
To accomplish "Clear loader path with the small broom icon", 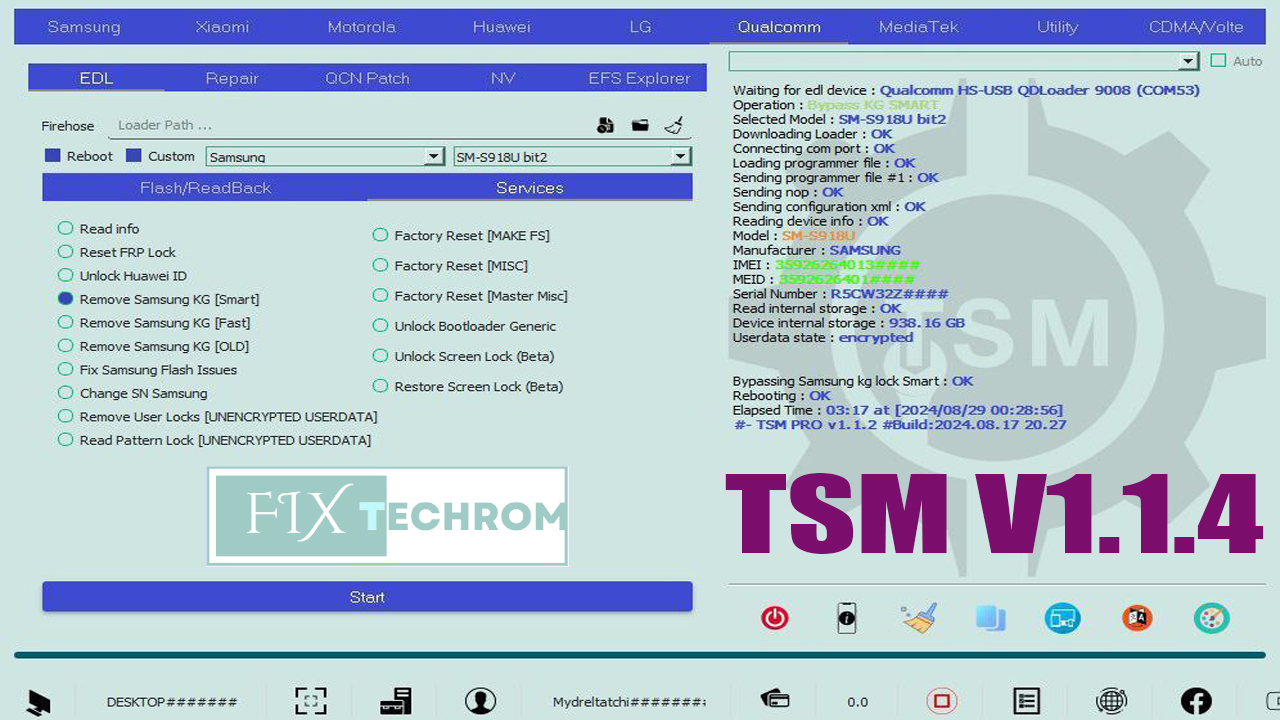I will pyautogui.click(x=674, y=125).
